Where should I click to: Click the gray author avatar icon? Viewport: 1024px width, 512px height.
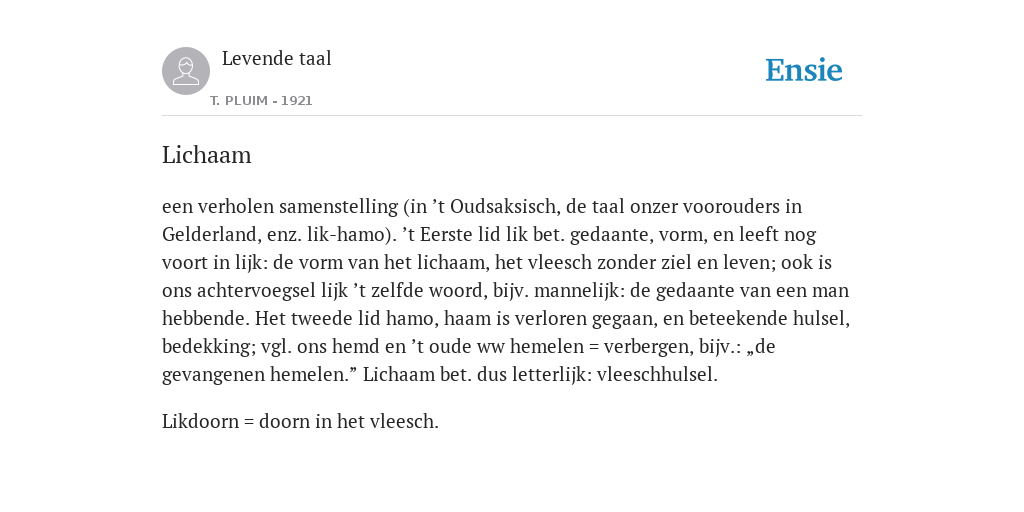coord(186,71)
